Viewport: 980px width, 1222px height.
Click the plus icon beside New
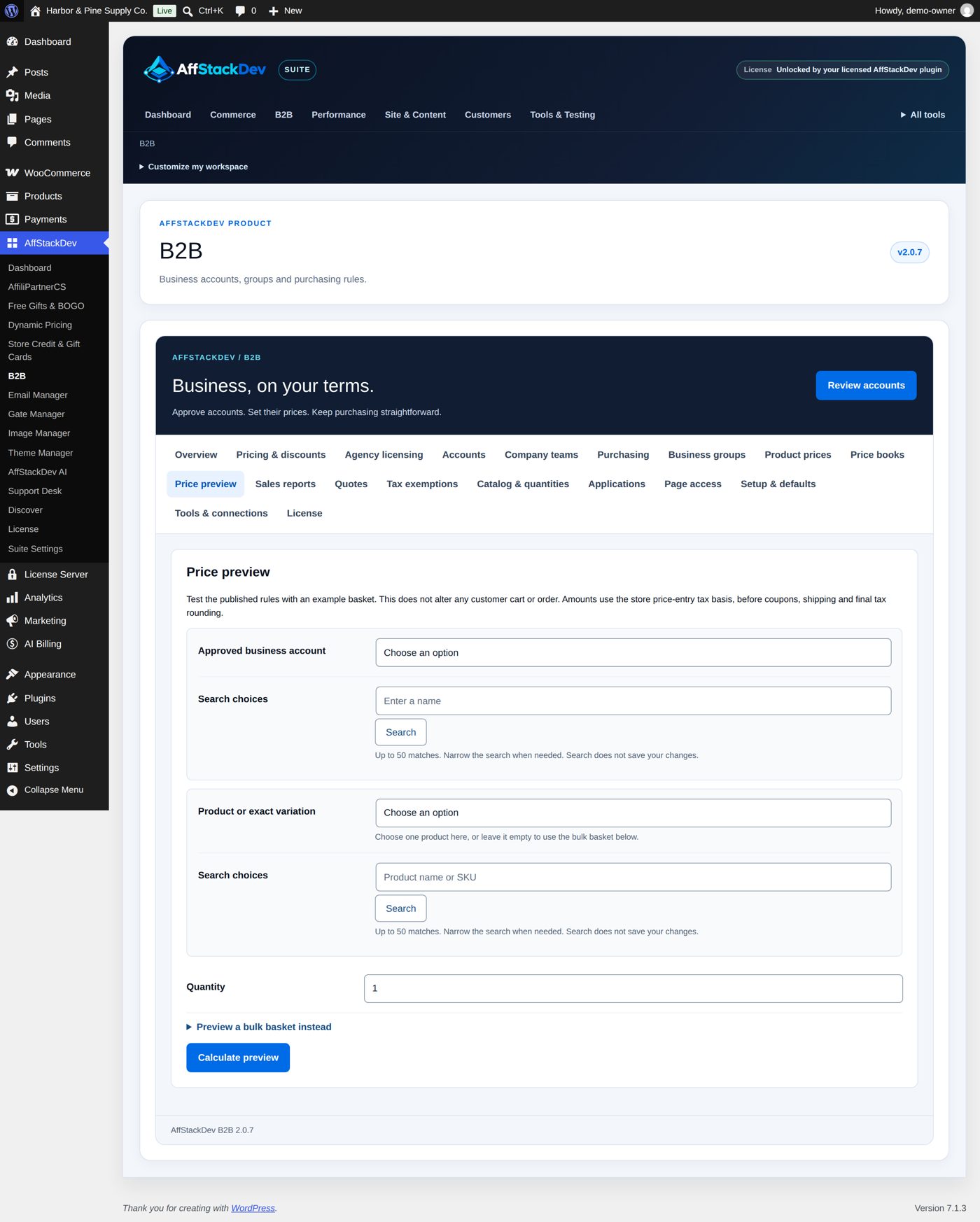click(274, 11)
